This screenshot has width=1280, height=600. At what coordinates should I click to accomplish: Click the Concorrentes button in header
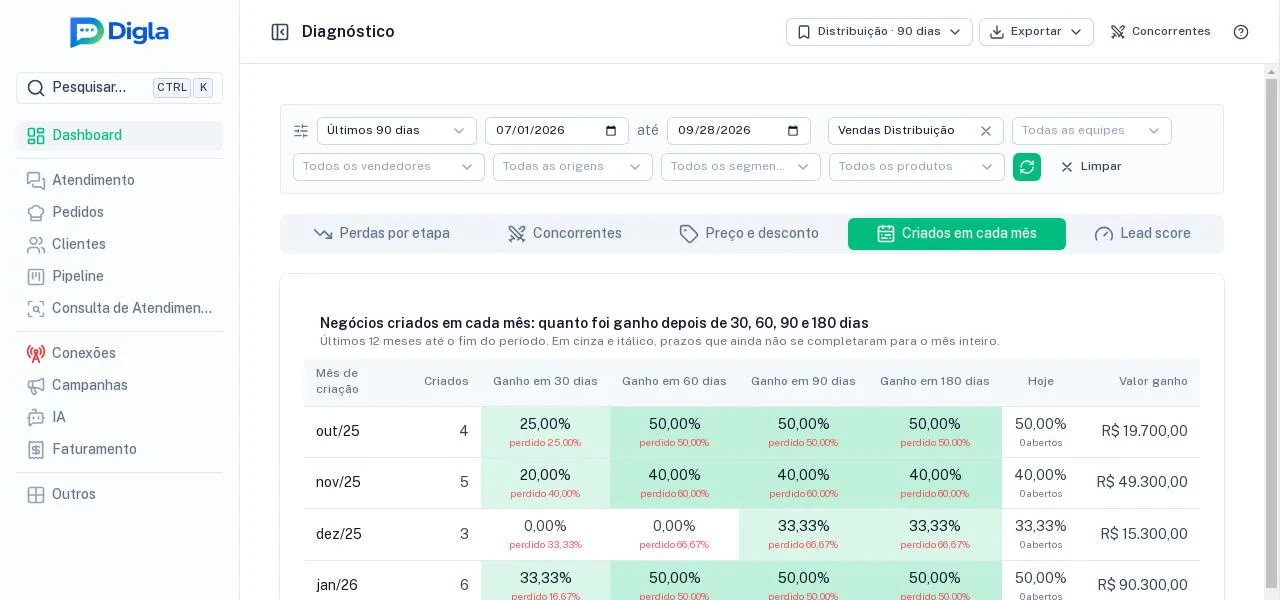pos(1160,32)
